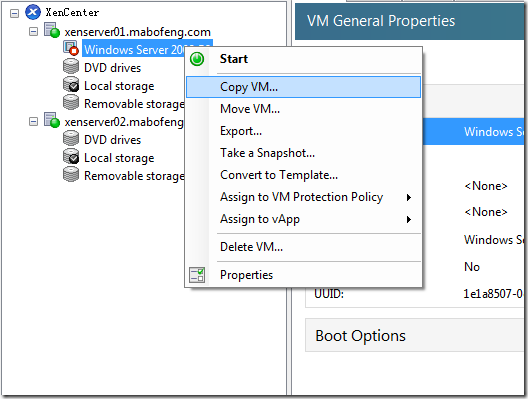Click the xenserver01 host server icon
Image resolution: width=528 pixels, height=399 pixels.
[52, 30]
